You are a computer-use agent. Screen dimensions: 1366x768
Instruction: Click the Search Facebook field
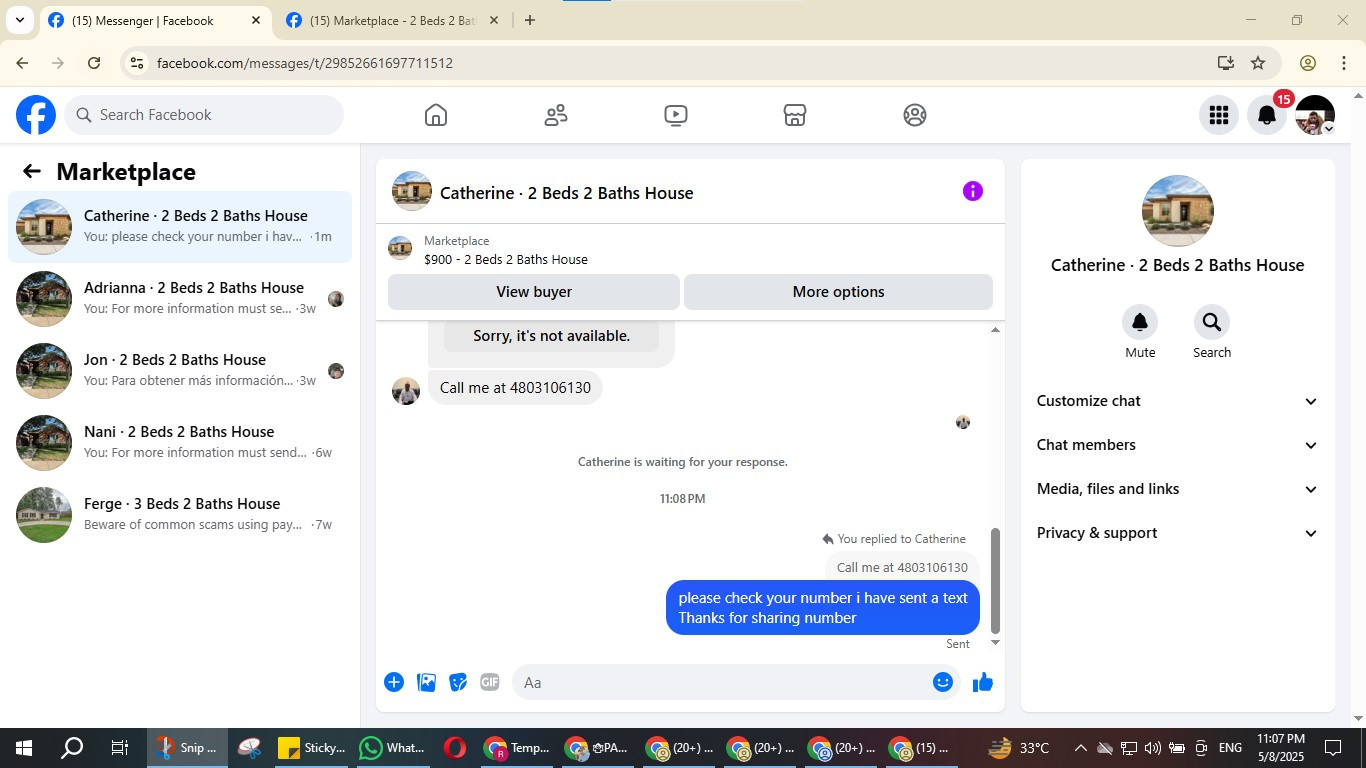click(204, 115)
